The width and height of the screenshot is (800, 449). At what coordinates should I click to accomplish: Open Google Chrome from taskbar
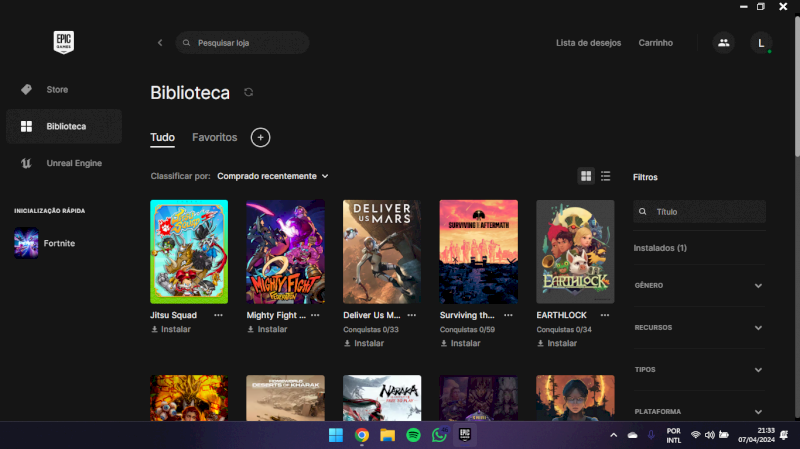(x=362, y=435)
